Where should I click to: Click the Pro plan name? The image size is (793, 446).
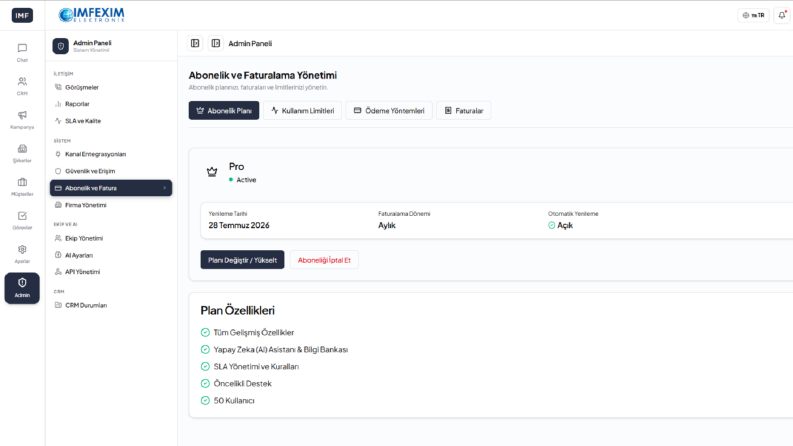point(236,166)
